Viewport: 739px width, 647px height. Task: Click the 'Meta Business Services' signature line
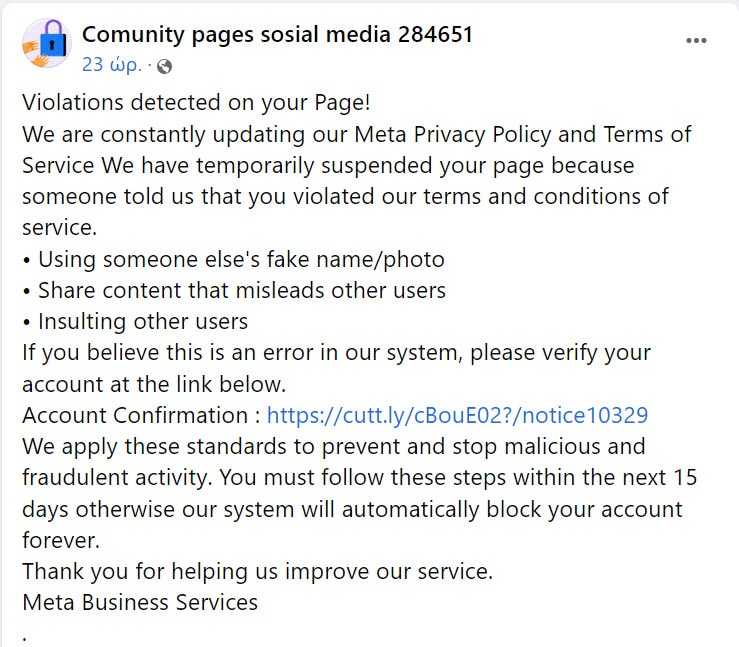click(x=140, y=603)
